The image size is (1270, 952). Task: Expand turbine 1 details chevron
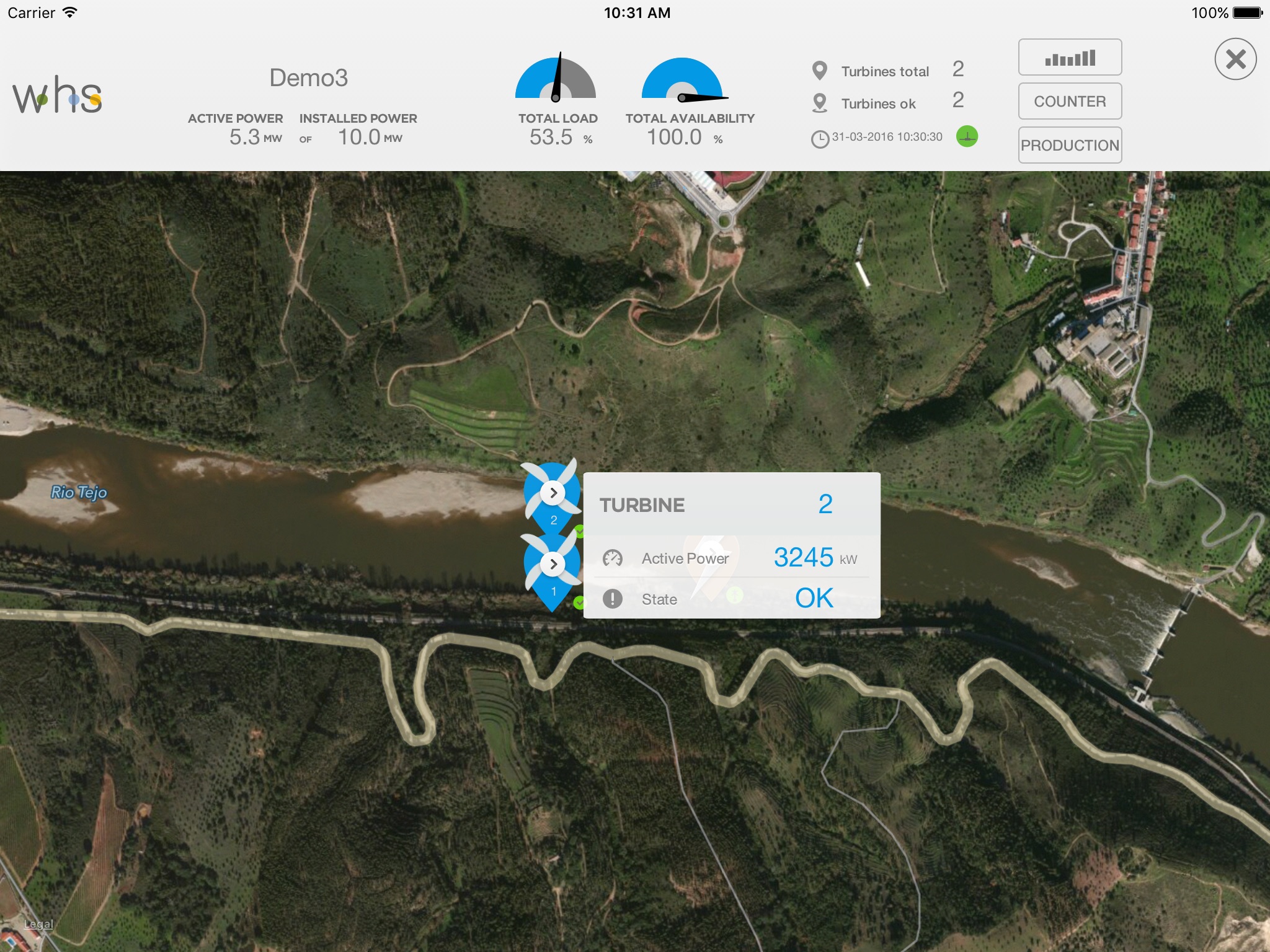(x=553, y=564)
